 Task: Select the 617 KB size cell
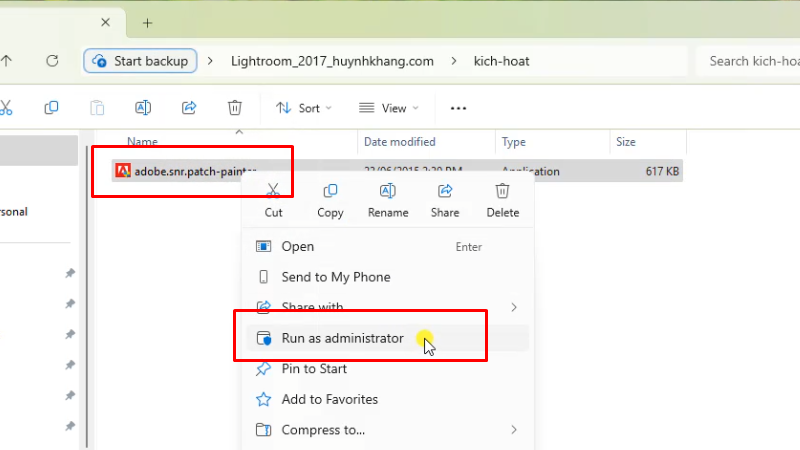point(662,171)
